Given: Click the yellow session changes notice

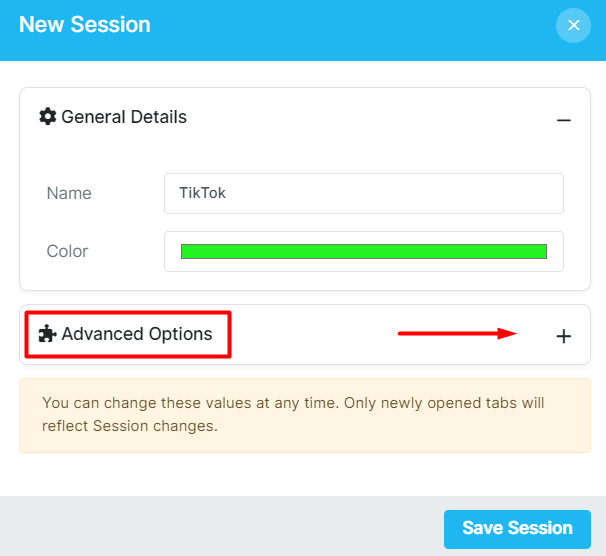Looking at the screenshot, I should tap(305, 415).
